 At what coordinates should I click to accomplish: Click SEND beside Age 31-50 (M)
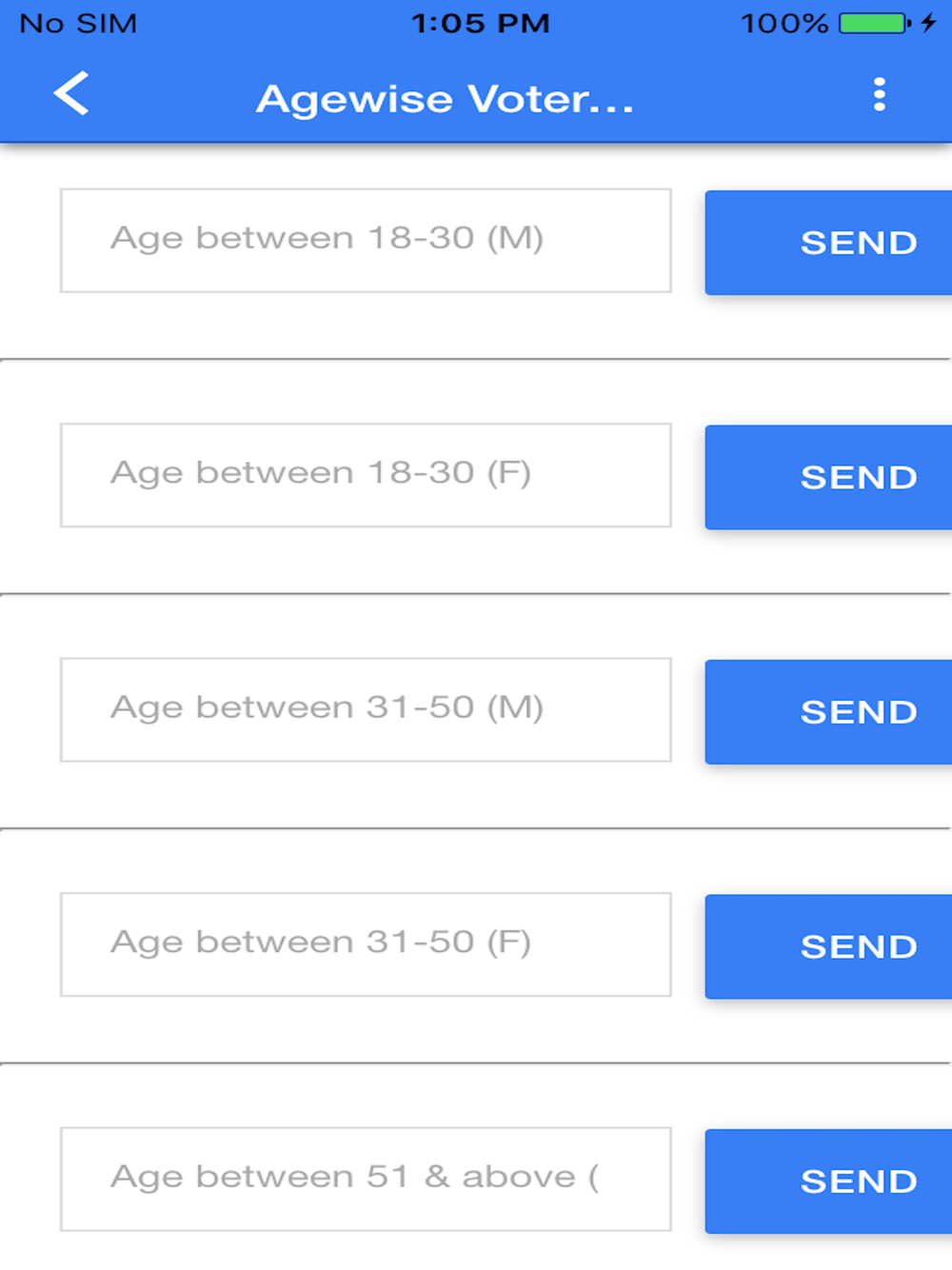[828, 711]
